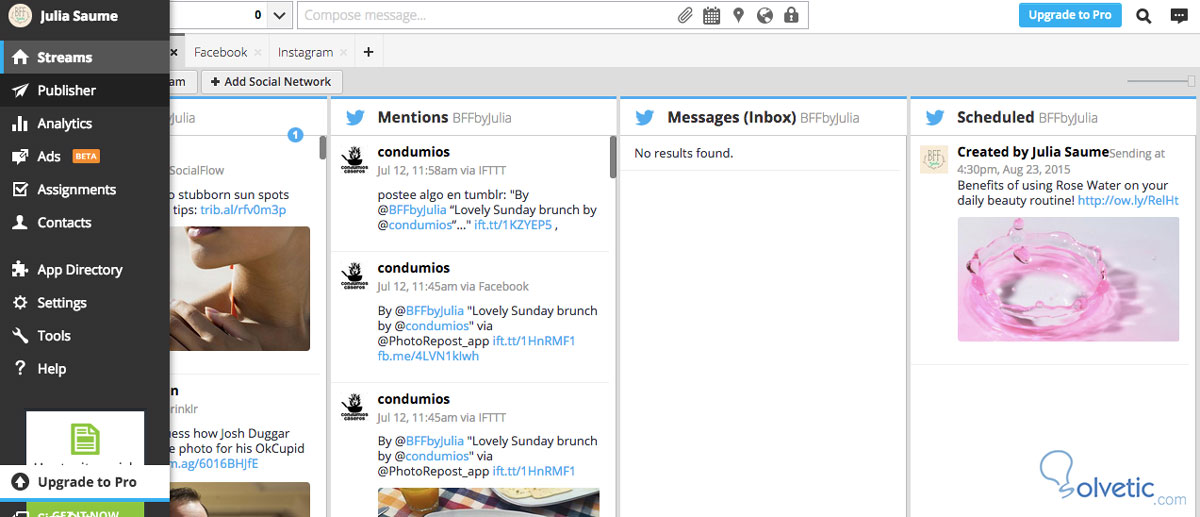Click the Publisher paper plane icon
Viewport: 1200px width, 517px height.
point(19,90)
